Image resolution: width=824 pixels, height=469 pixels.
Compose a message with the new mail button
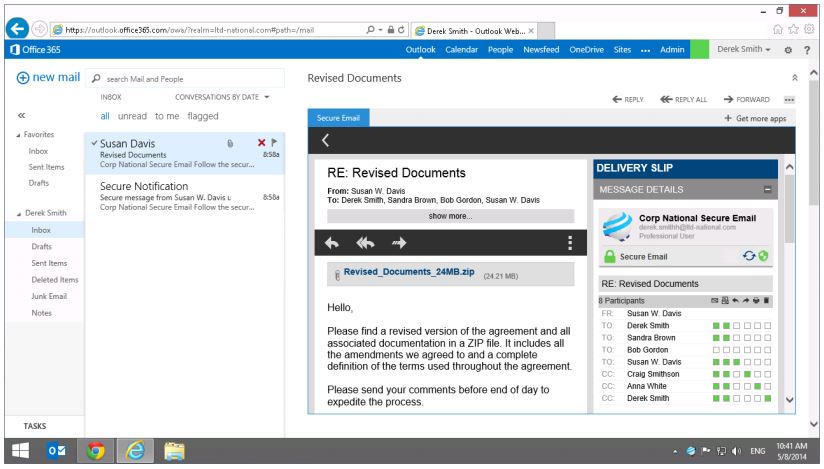[x=48, y=77]
